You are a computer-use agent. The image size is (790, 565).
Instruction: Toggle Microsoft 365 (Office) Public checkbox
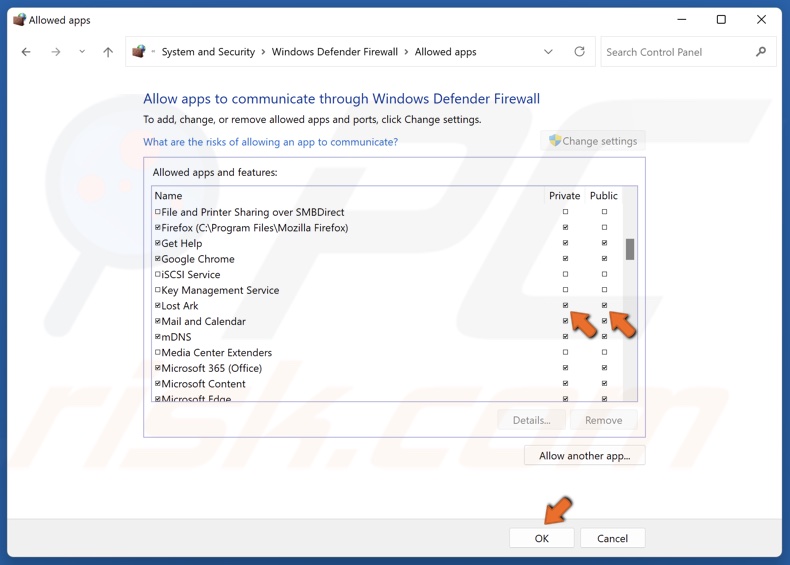(604, 368)
